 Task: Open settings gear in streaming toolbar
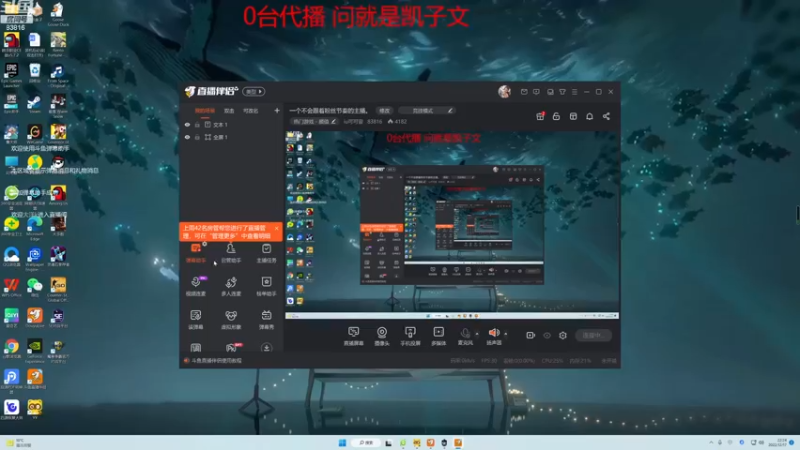click(563, 335)
